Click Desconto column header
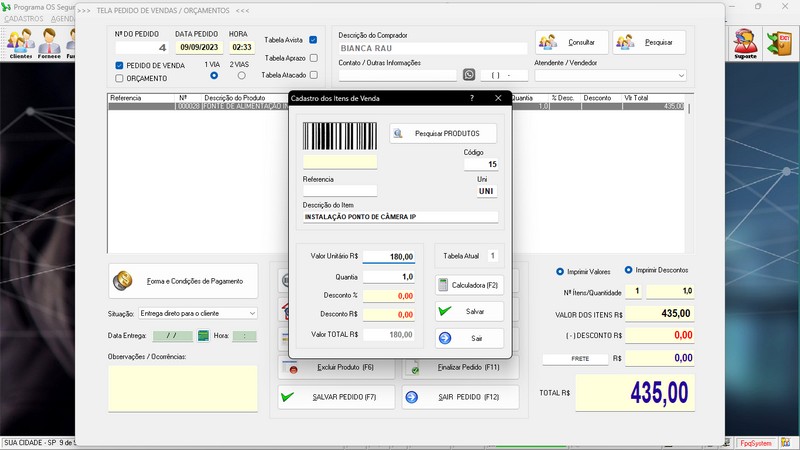Image resolution: width=800 pixels, height=450 pixels. point(601,98)
